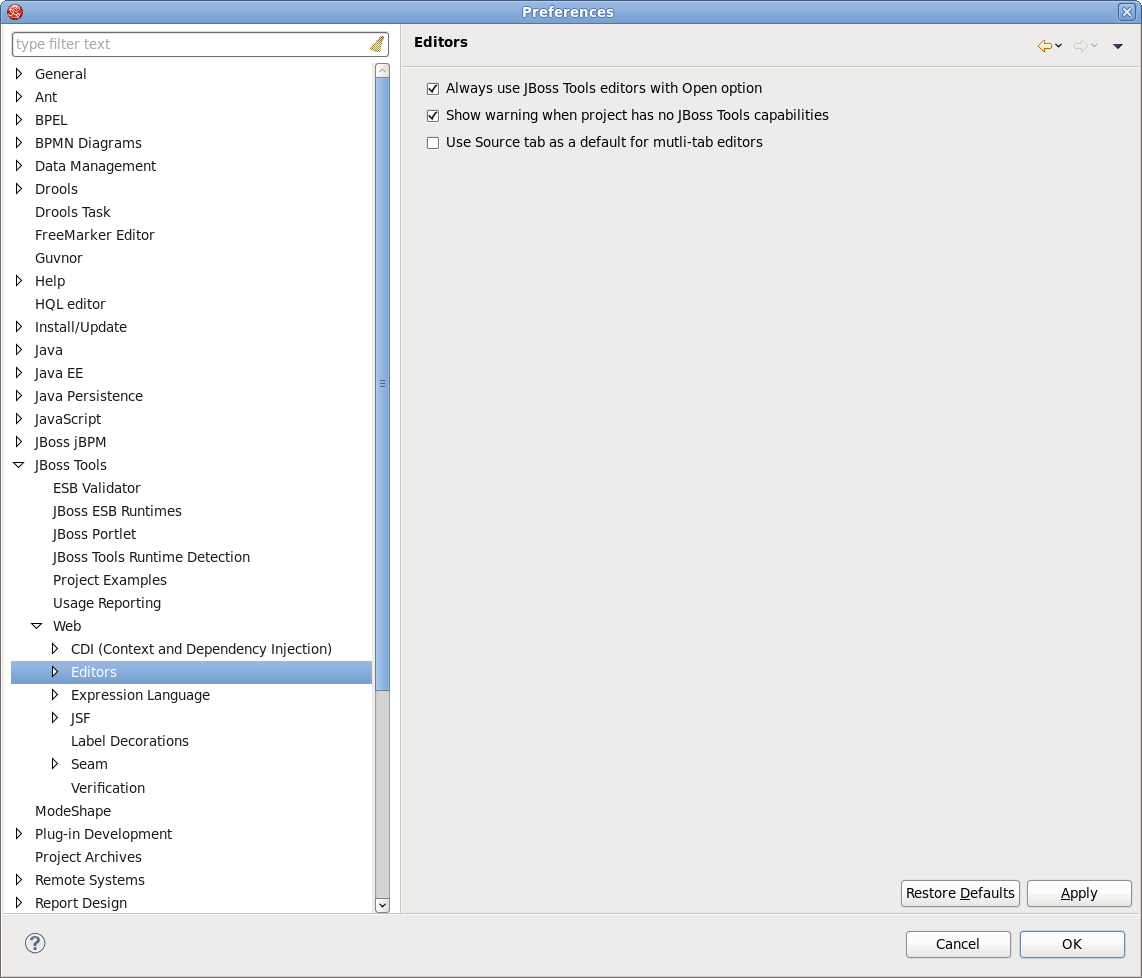This screenshot has height=978, width=1142.
Task: Open the back history dropdown arrow
Action: [x=1059, y=46]
